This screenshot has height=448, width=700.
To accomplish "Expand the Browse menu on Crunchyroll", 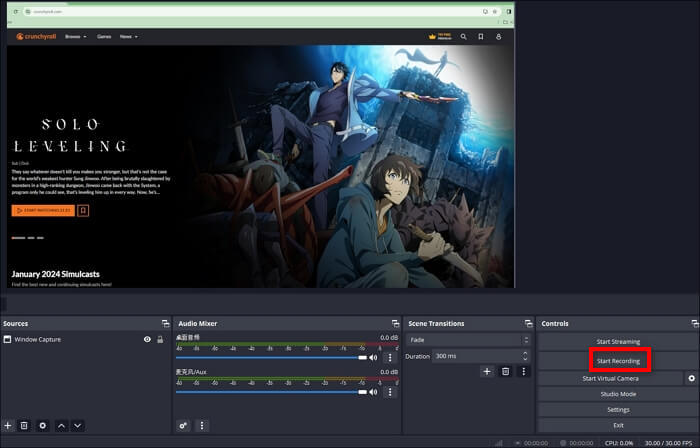I will [x=75, y=37].
